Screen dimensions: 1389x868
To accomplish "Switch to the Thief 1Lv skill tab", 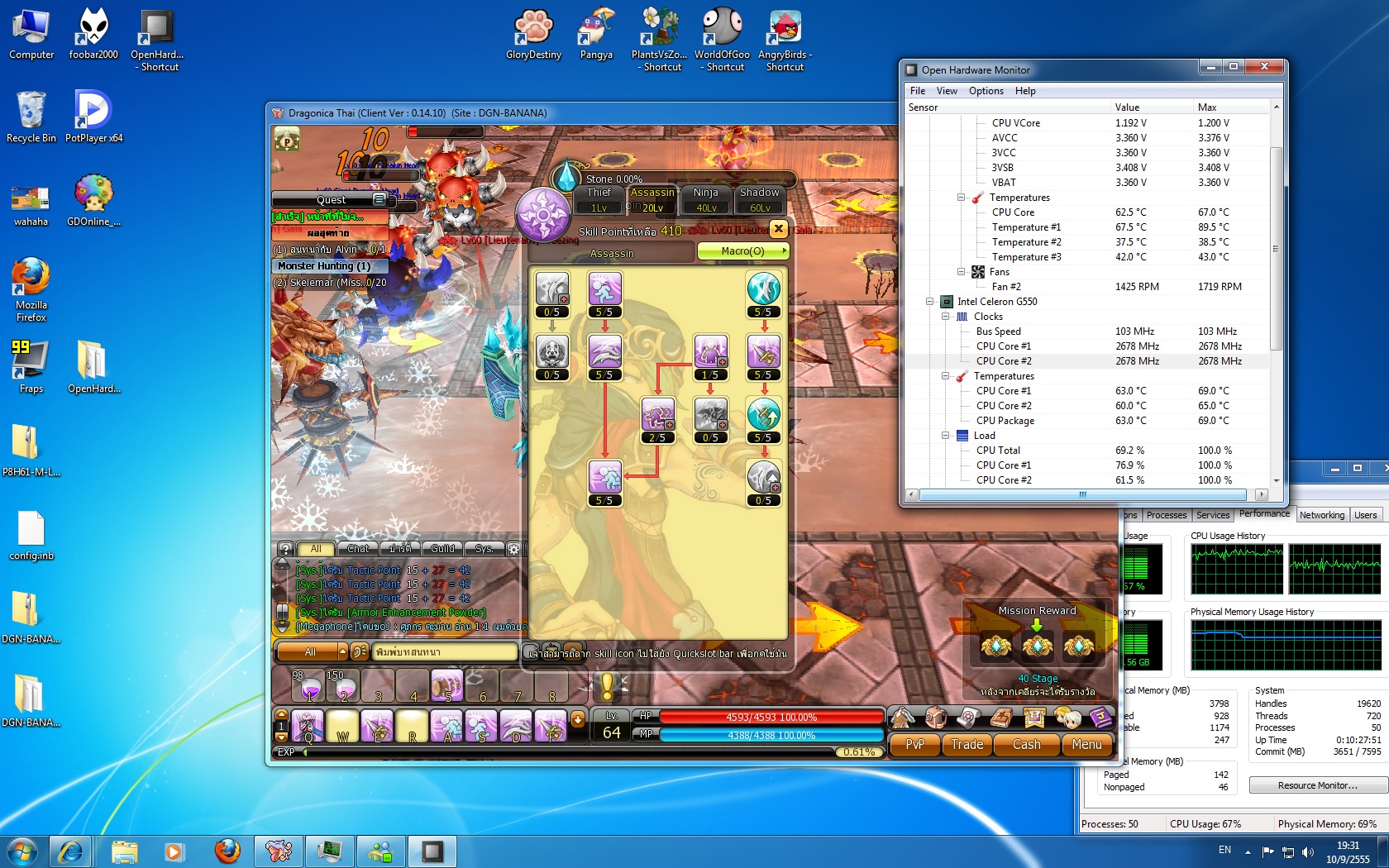I will coord(599,199).
